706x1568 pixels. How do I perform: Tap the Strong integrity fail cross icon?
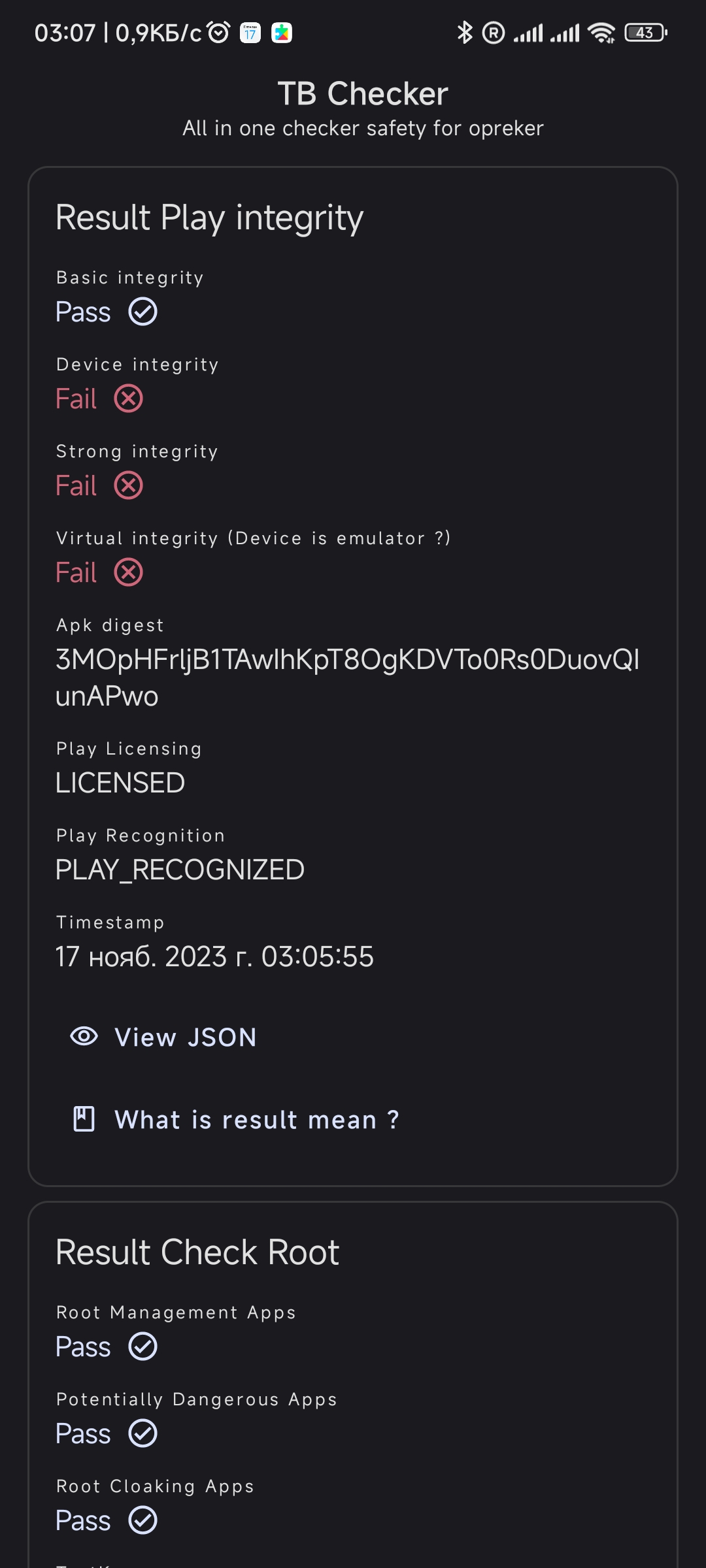(x=129, y=485)
